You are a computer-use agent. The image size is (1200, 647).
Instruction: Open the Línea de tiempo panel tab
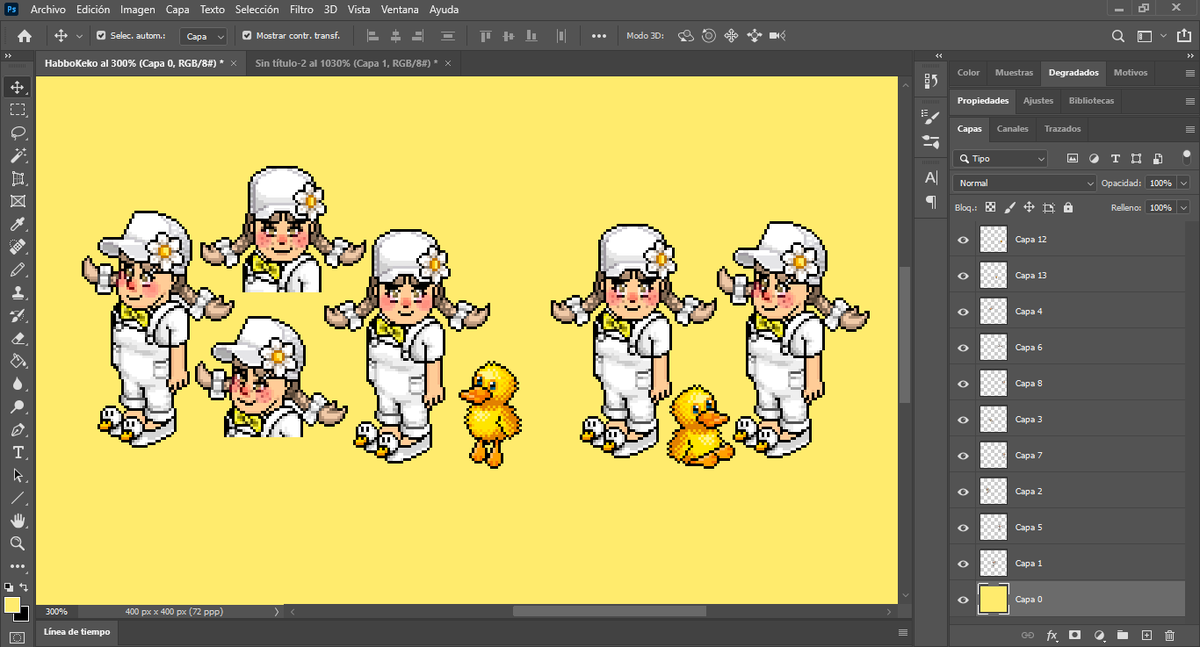(77, 632)
